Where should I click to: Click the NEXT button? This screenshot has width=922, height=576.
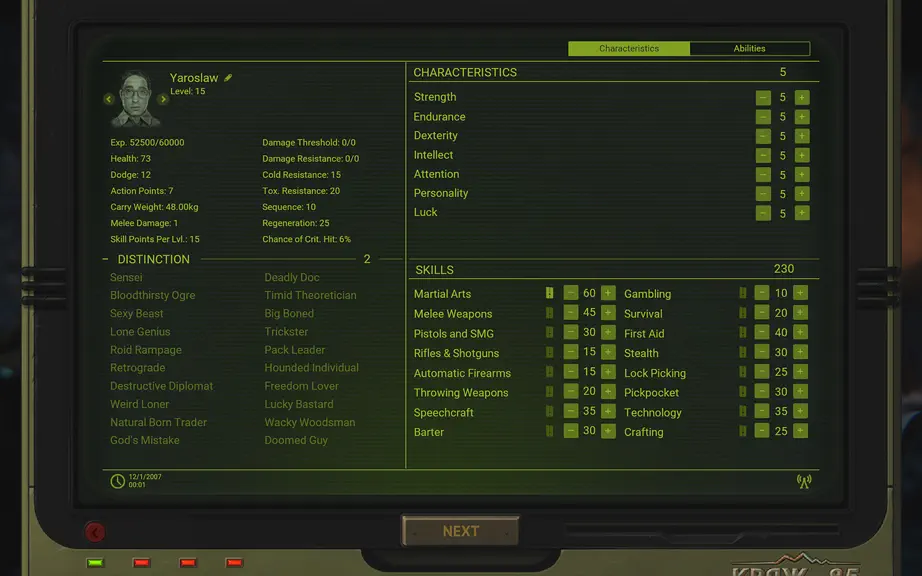click(460, 531)
